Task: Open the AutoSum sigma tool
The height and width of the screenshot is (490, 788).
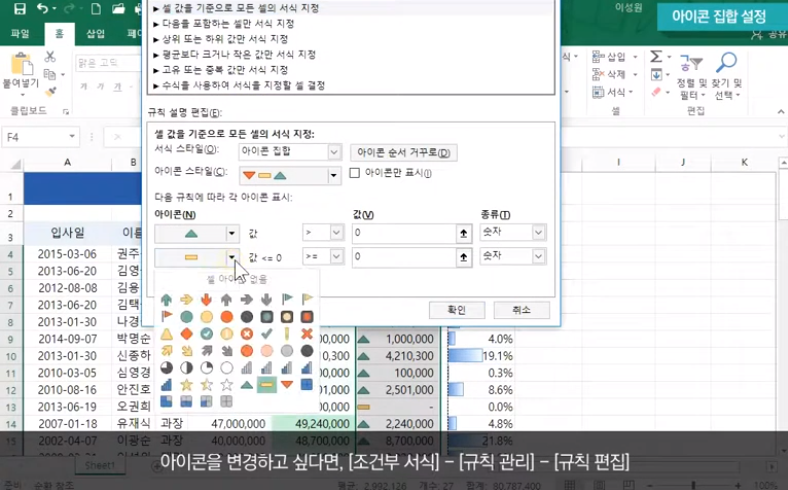Action: tap(656, 56)
